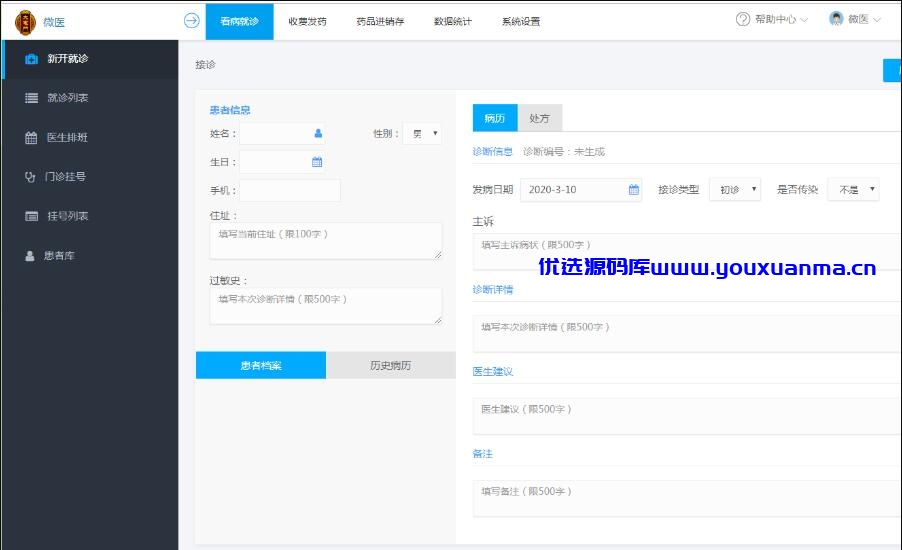The width and height of the screenshot is (902, 550).
Task: Open the 性别 dropdown
Action: (x=422, y=133)
